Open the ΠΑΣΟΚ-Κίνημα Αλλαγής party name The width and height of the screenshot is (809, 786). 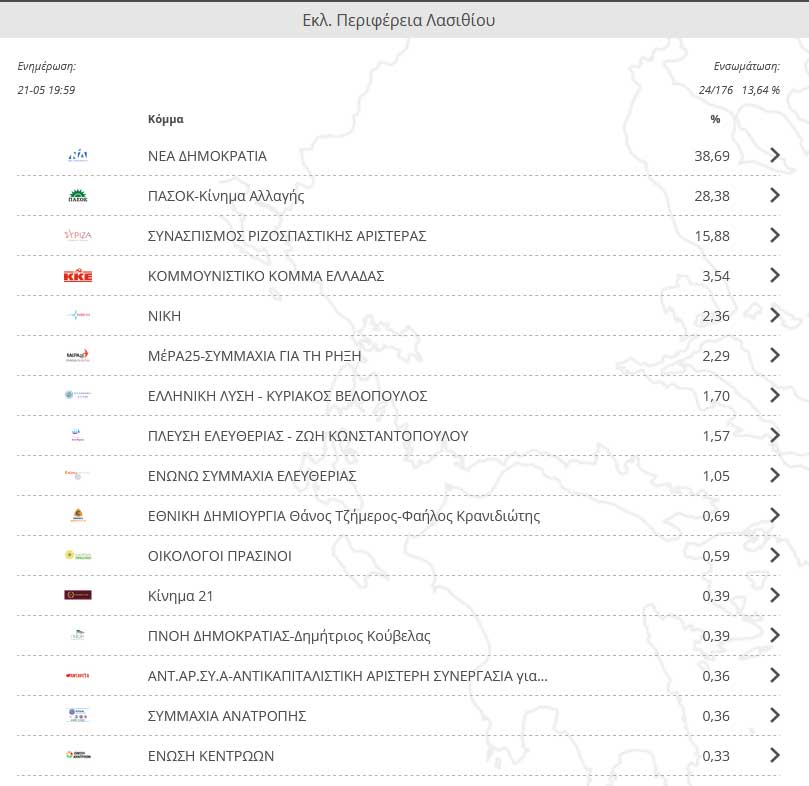[226, 196]
